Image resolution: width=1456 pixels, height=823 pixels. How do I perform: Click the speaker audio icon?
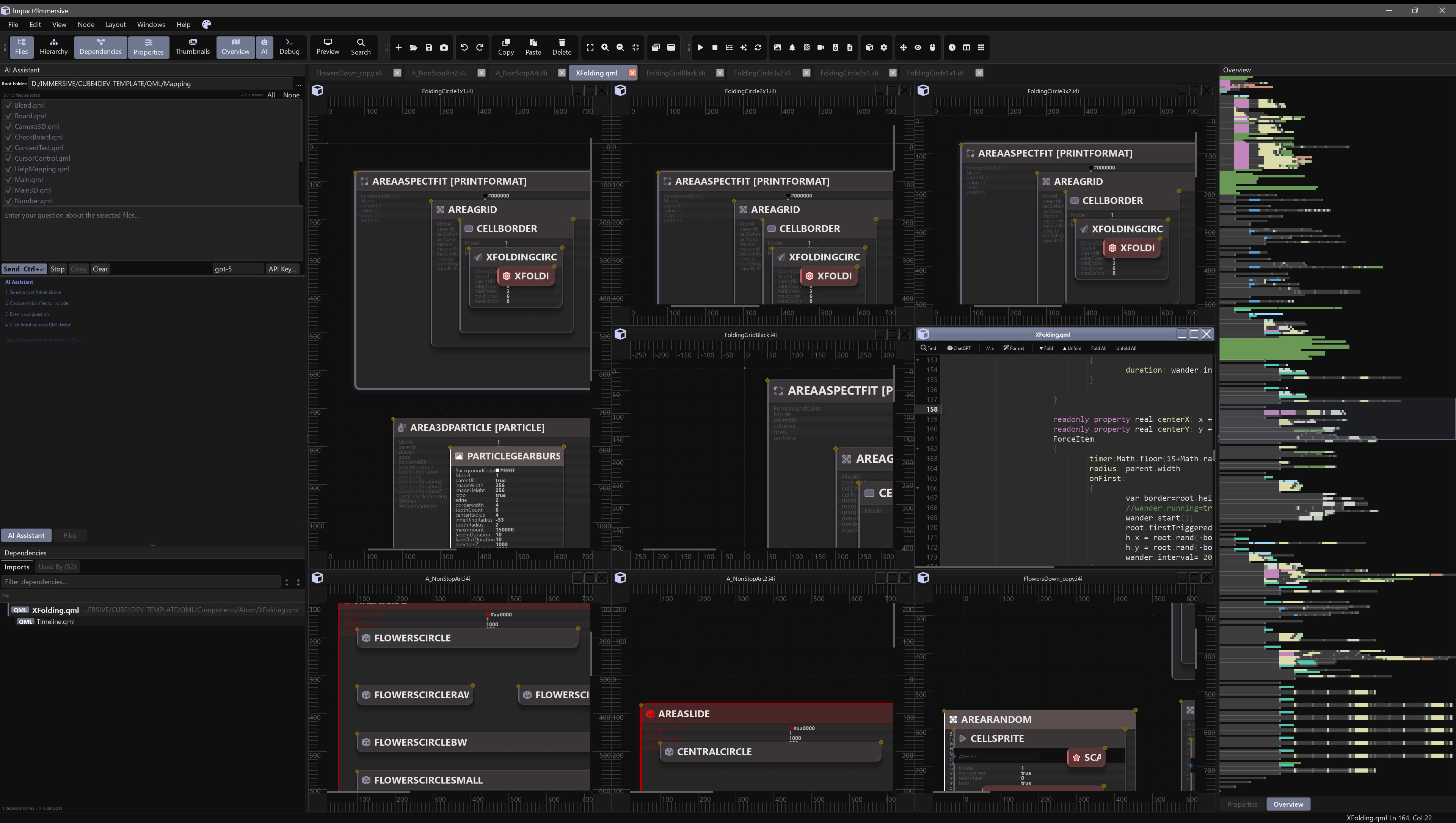[835, 47]
